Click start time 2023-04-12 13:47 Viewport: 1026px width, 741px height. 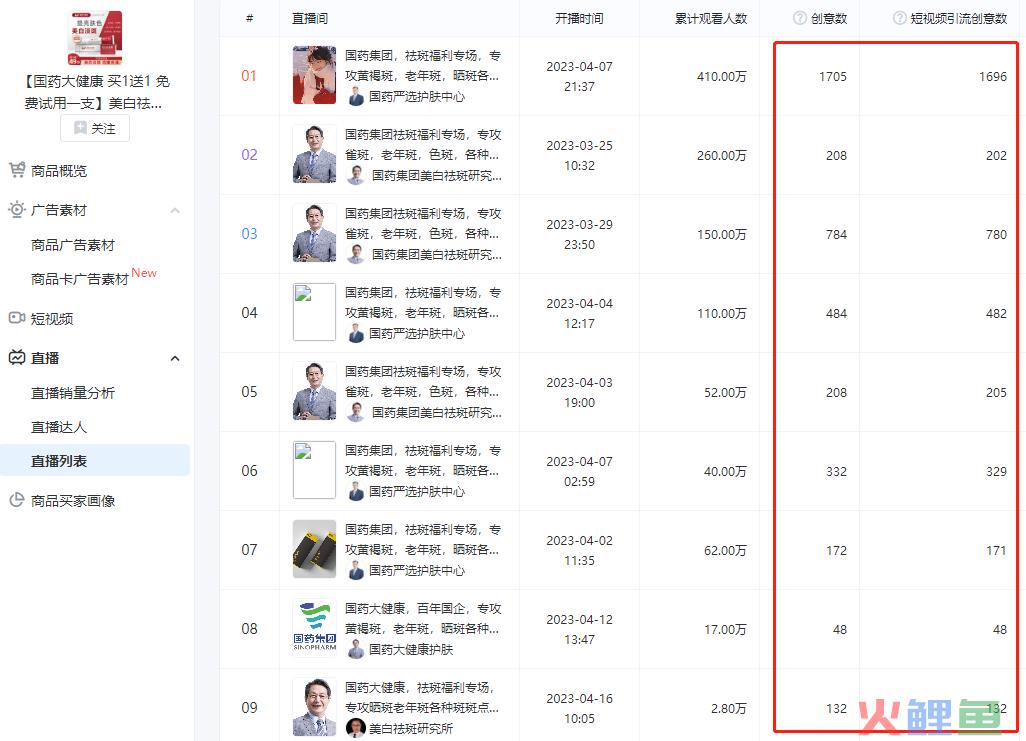pyautogui.click(x=579, y=629)
